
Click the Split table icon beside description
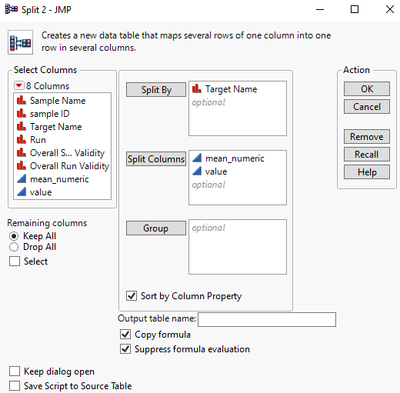20,43
